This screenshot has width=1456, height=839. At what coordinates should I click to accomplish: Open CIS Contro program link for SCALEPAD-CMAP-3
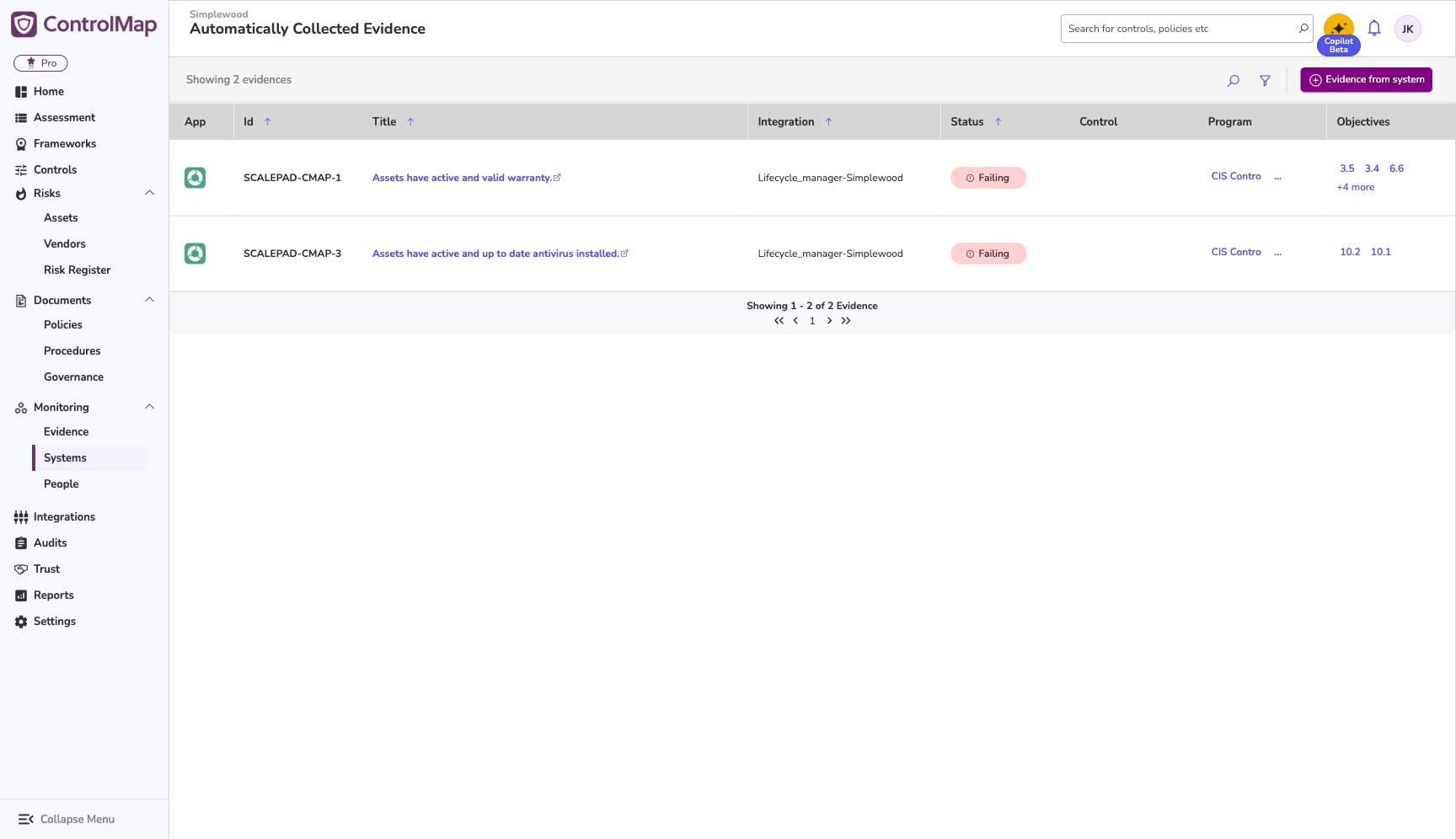click(1236, 253)
